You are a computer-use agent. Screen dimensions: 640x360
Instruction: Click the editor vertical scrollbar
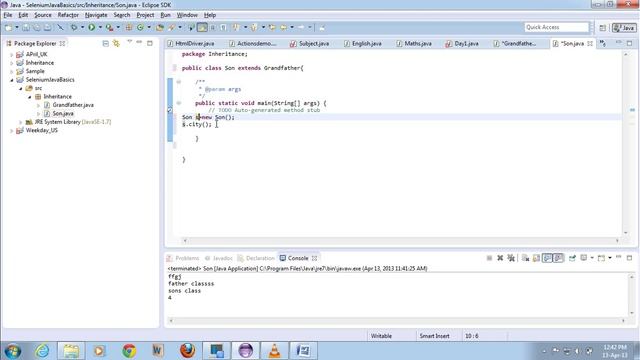click(x=626, y=143)
